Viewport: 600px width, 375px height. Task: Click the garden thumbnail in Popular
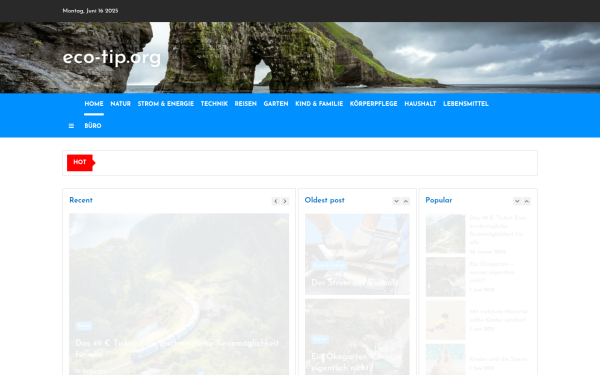click(445, 277)
